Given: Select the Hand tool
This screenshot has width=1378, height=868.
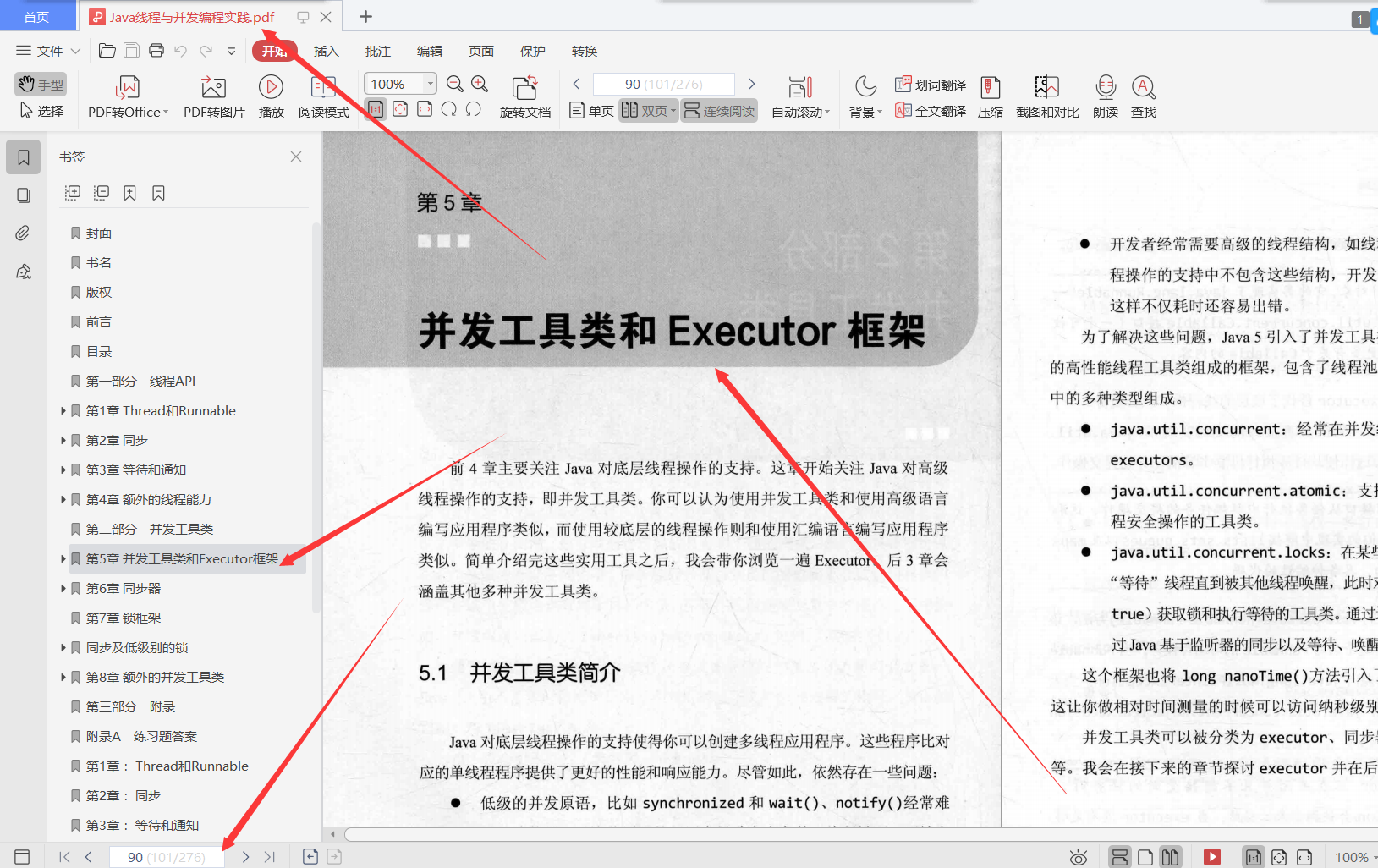Looking at the screenshot, I should click(41, 84).
